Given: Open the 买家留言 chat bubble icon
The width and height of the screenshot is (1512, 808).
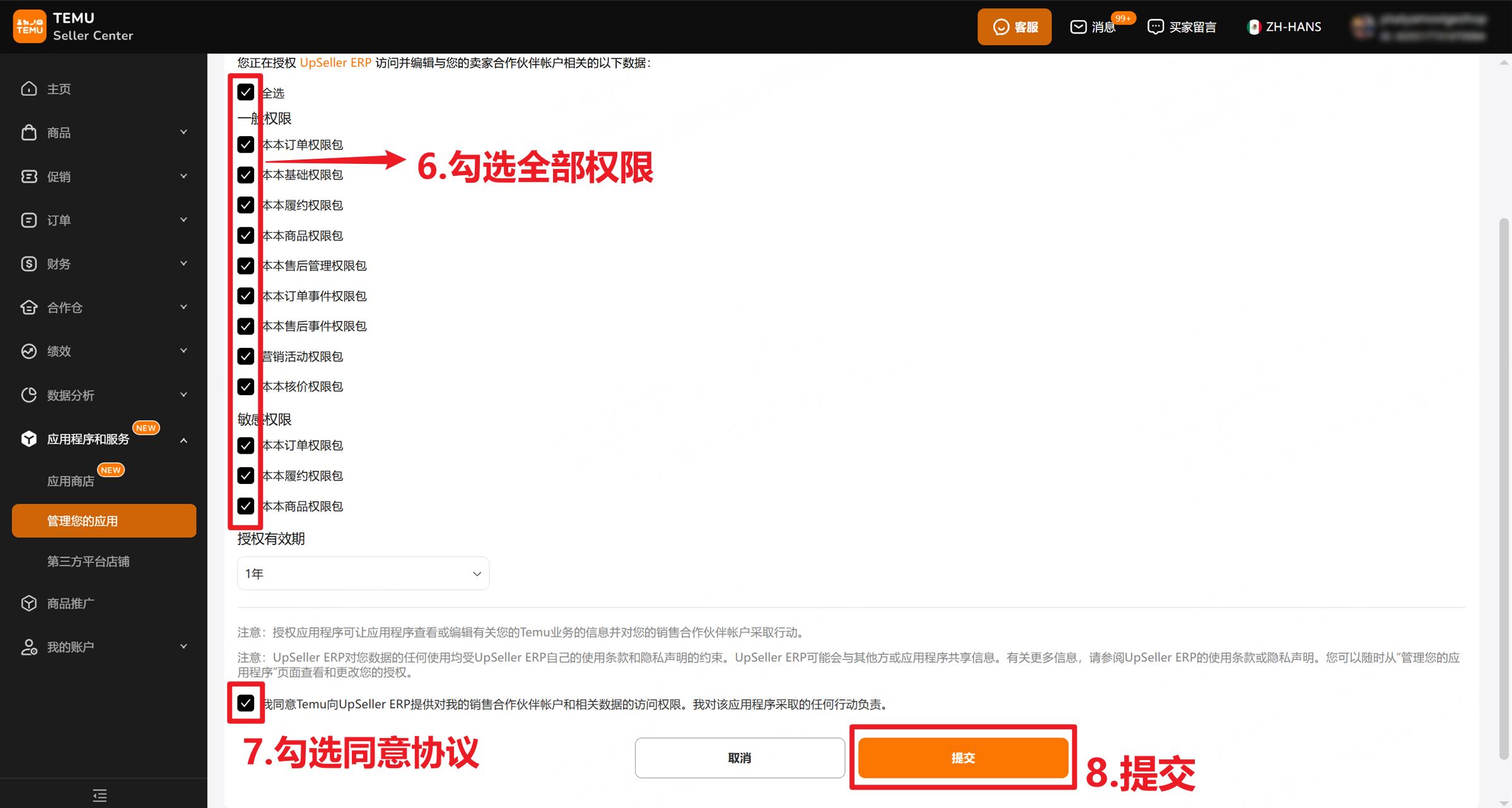Looking at the screenshot, I should (1155, 27).
